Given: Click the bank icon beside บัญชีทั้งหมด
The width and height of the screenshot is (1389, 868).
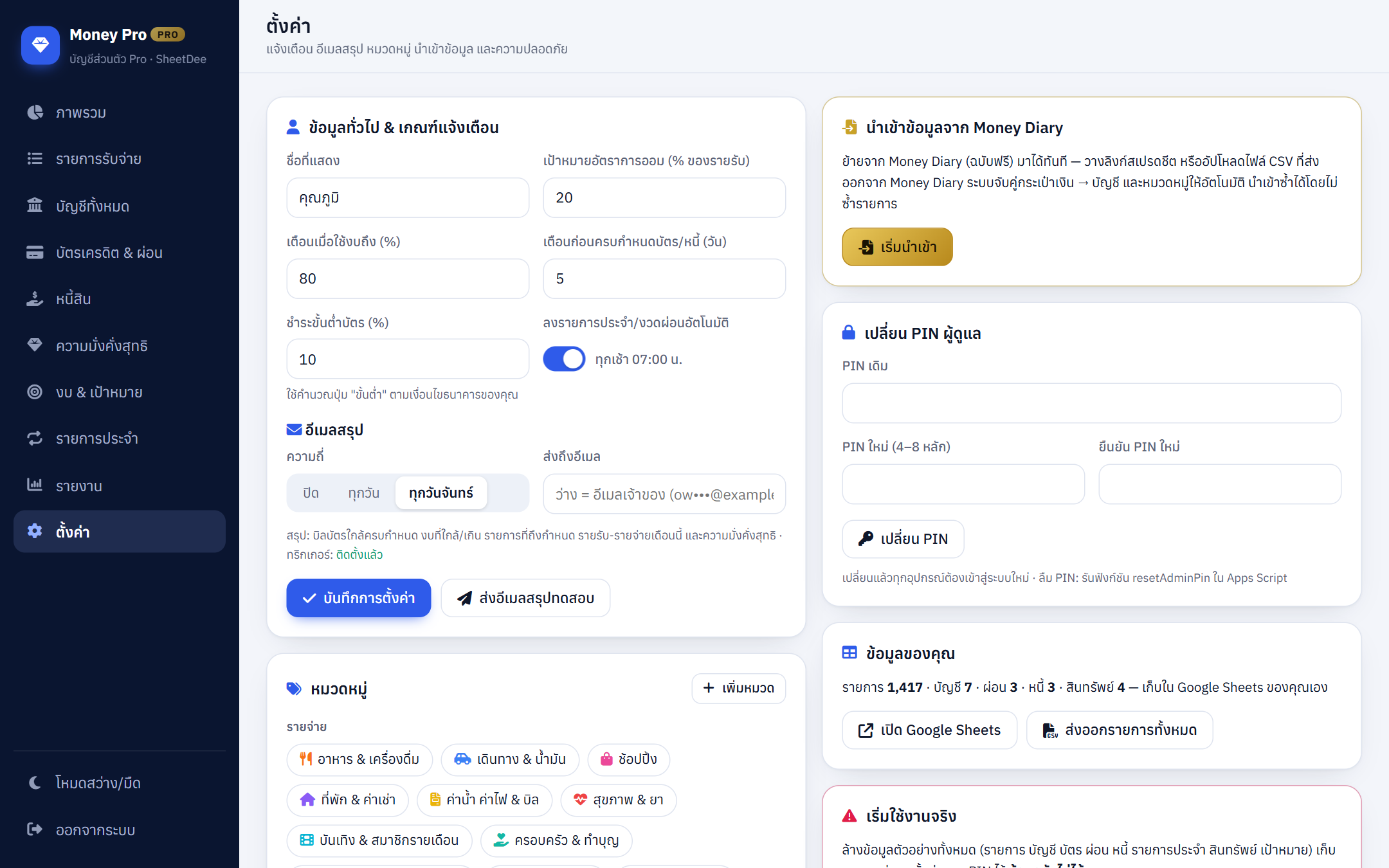Looking at the screenshot, I should point(35,206).
